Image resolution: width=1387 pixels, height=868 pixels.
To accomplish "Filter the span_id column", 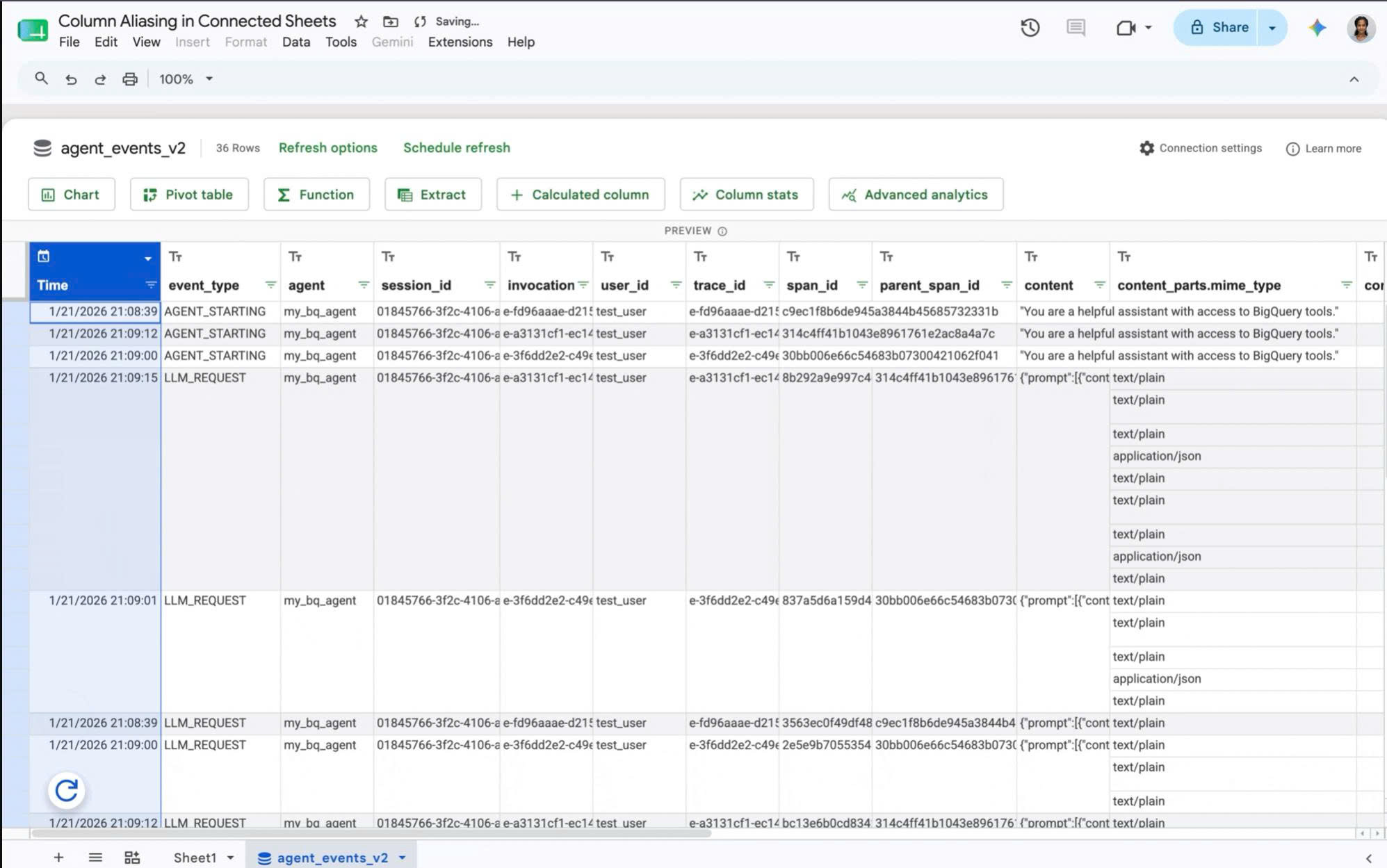I will click(x=862, y=285).
